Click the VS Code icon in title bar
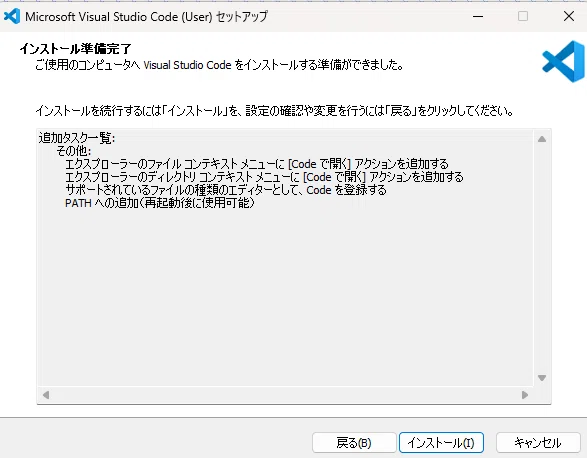 tap(12, 16)
